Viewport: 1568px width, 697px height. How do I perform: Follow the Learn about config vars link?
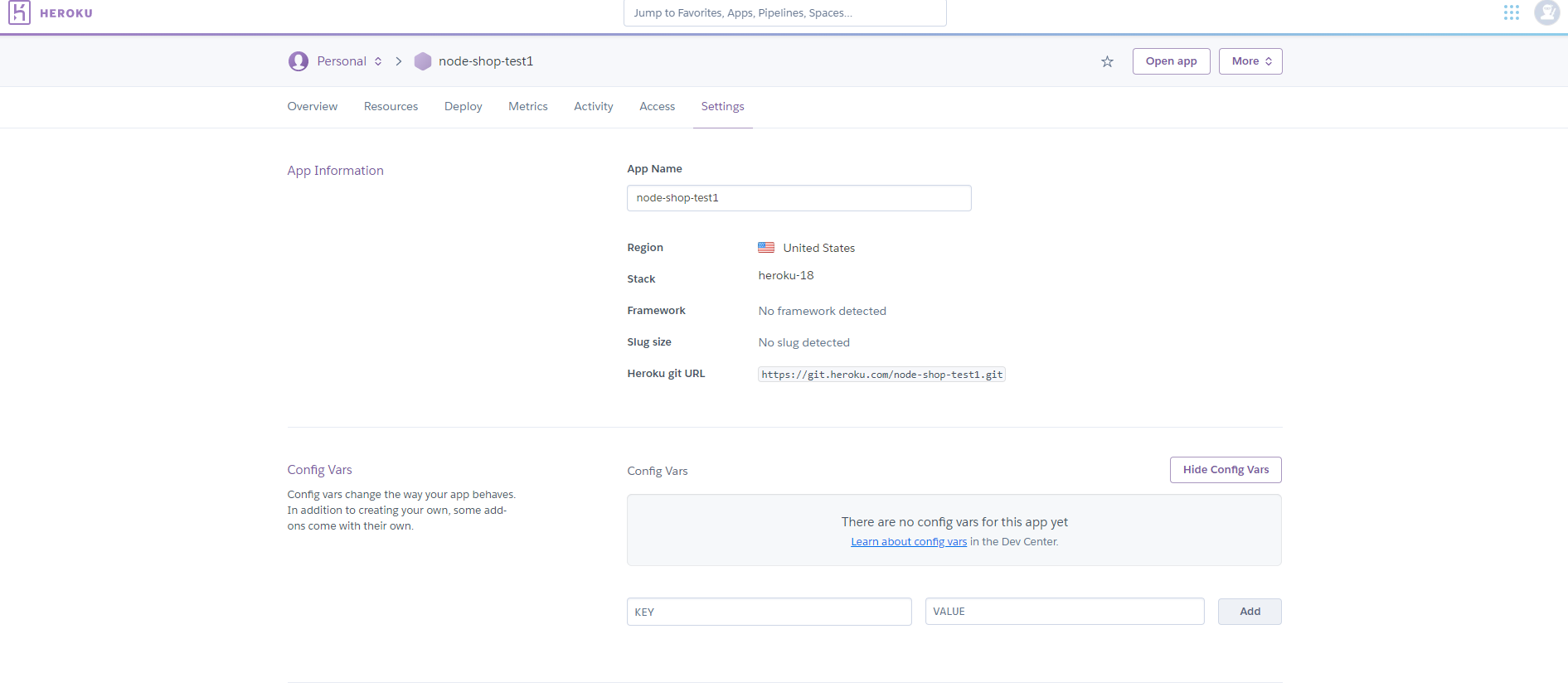(x=909, y=542)
